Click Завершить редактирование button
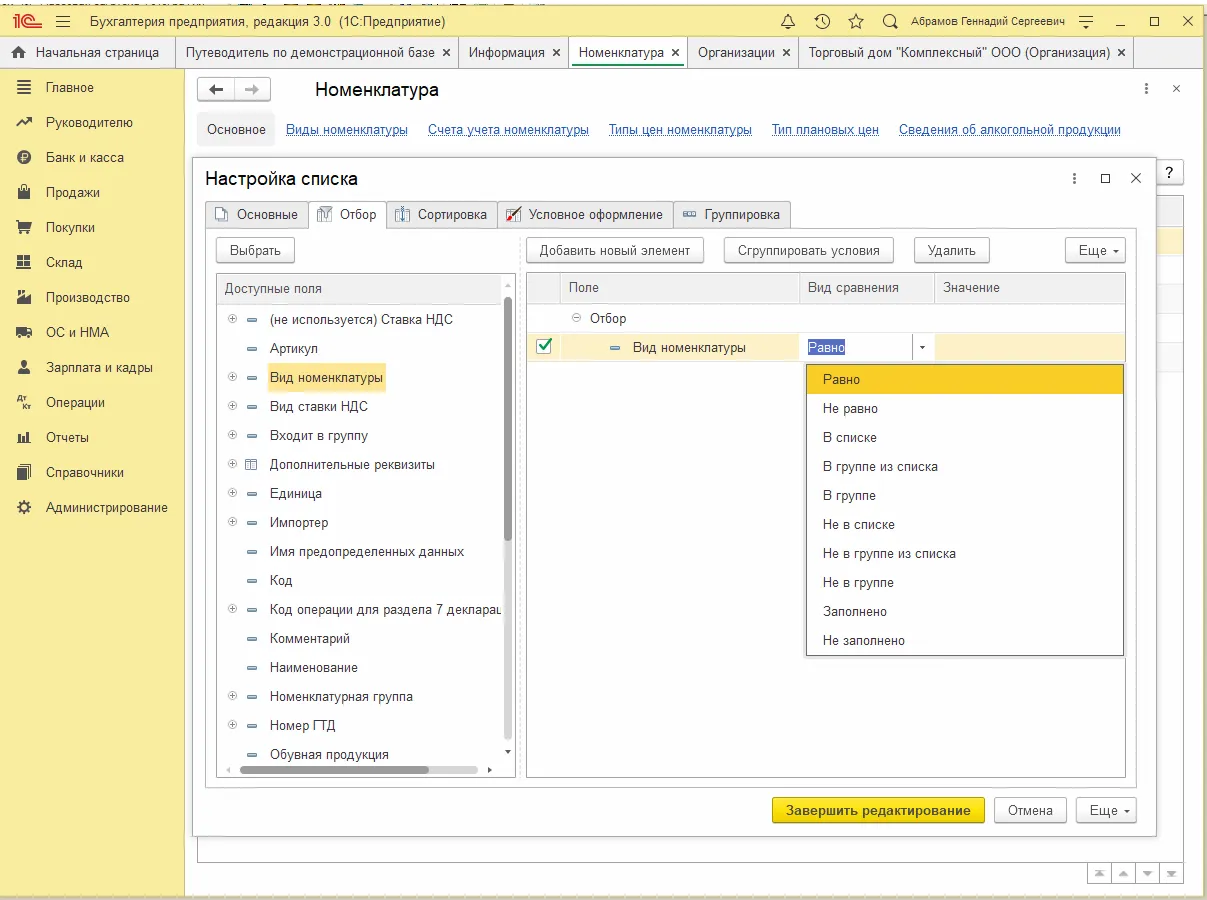Screen dimensions: 1207x900 click(x=878, y=810)
